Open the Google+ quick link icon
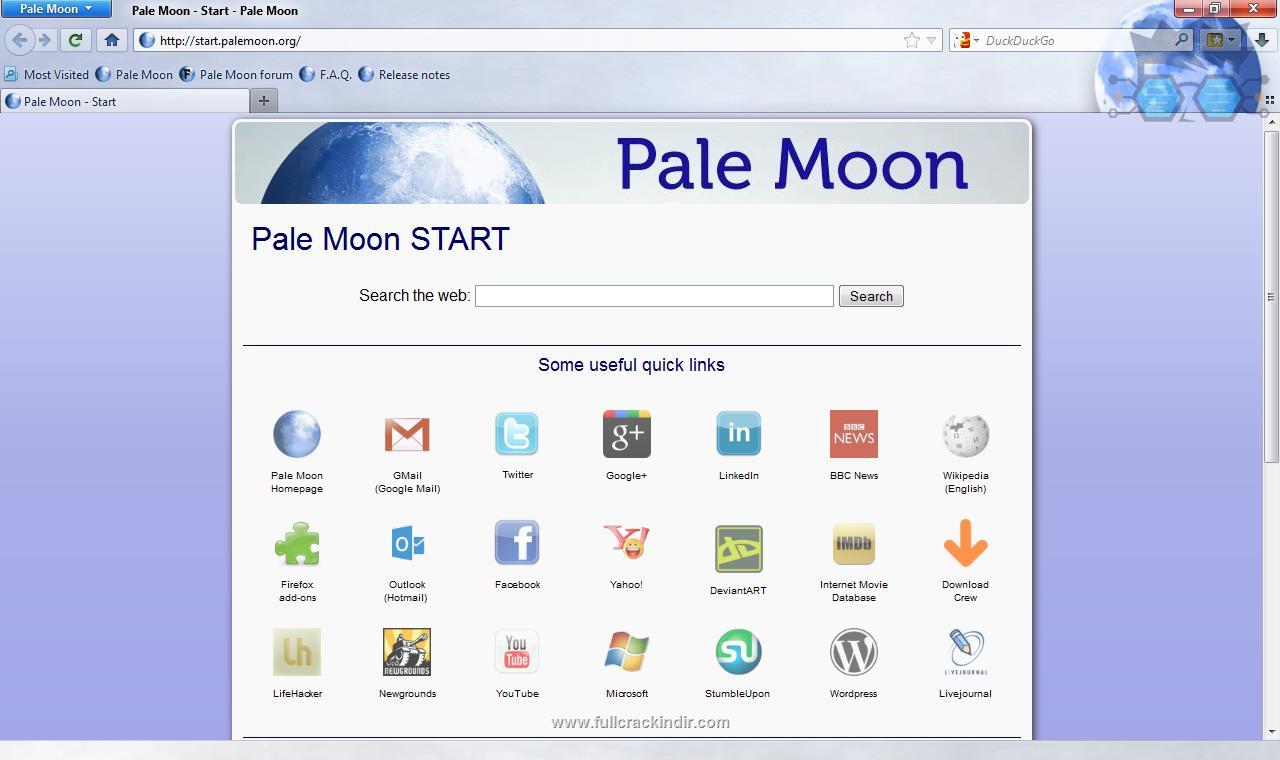This screenshot has height=760, width=1280. [627, 434]
